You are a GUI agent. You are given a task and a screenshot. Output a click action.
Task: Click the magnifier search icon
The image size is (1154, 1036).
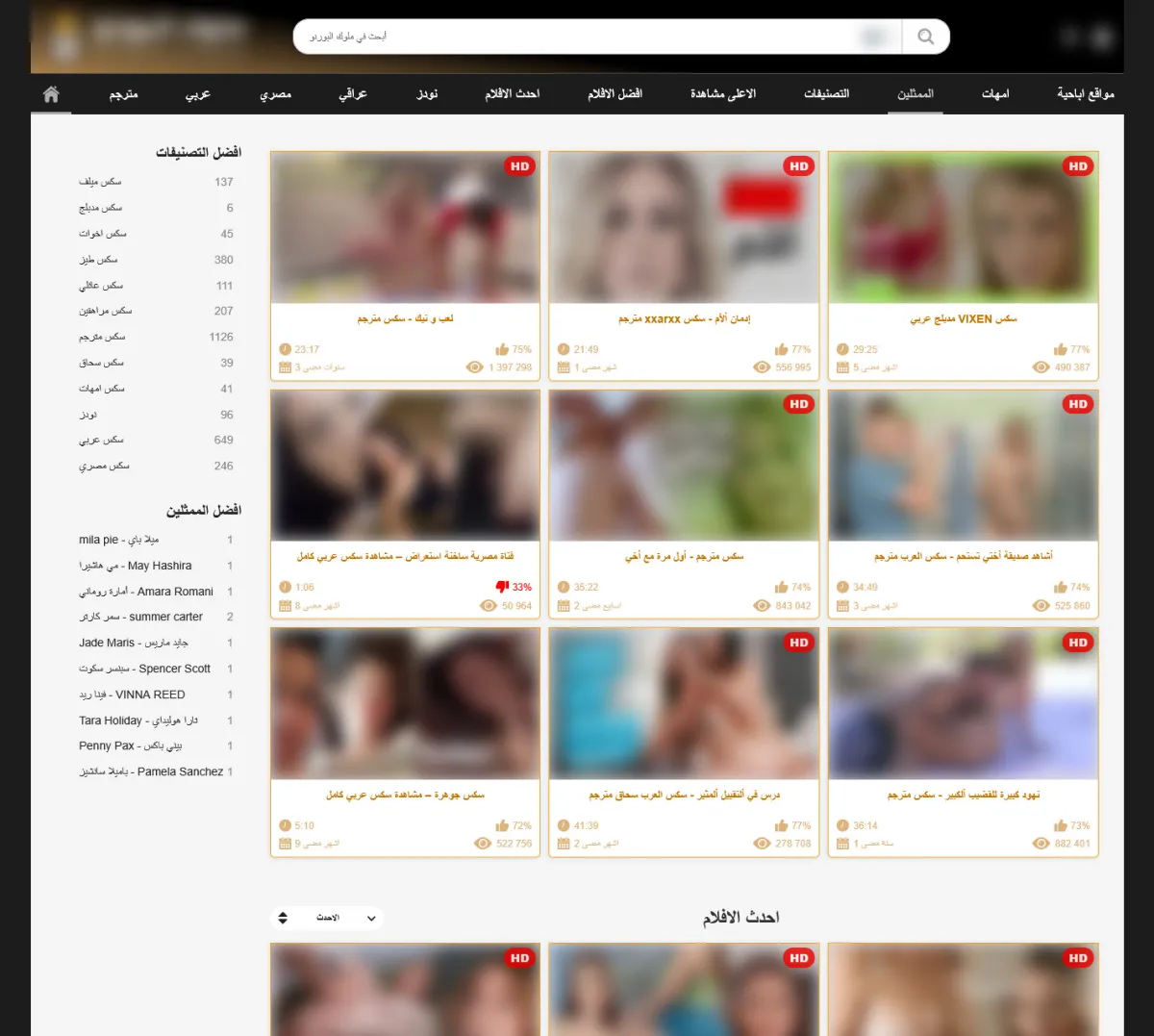(x=925, y=37)
